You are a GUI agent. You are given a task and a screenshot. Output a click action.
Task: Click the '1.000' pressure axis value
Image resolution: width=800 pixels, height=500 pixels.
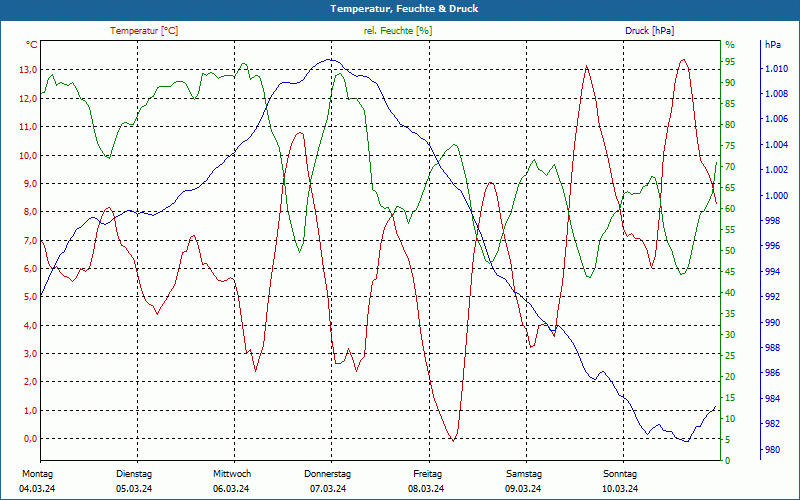[x=776, y=195]
